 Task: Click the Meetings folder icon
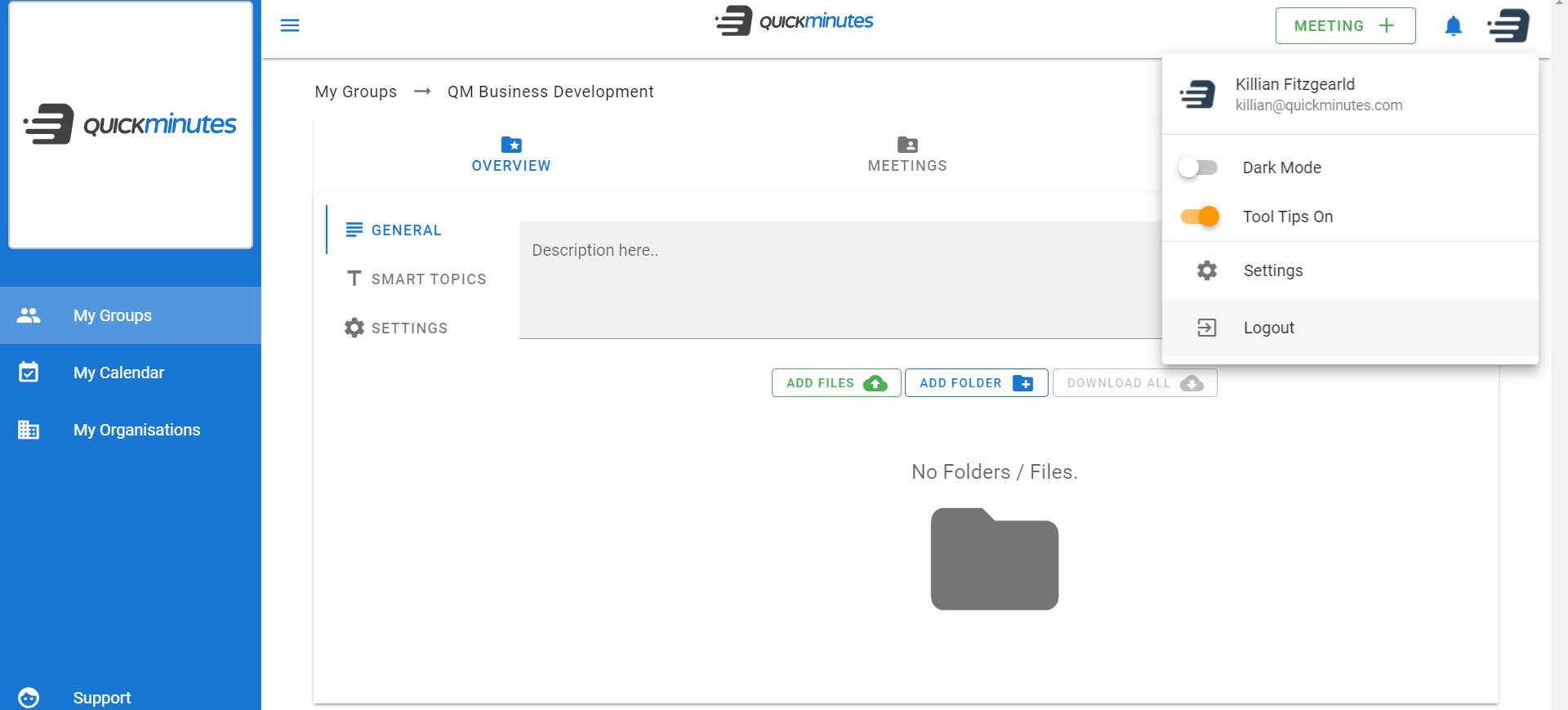(x=907, y=145)
